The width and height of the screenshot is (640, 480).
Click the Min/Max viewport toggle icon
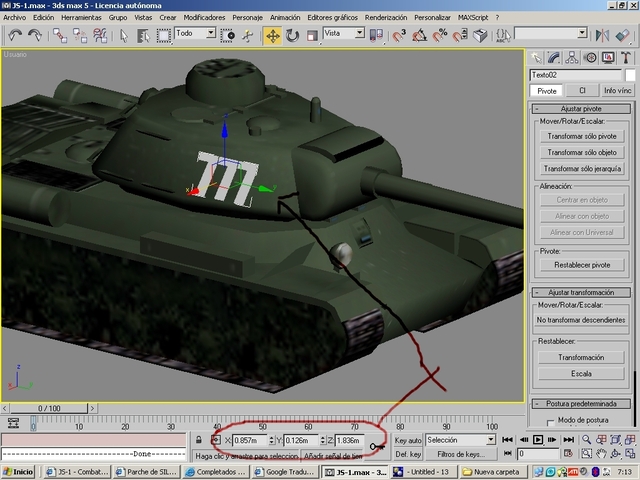(x=630, y=453)
